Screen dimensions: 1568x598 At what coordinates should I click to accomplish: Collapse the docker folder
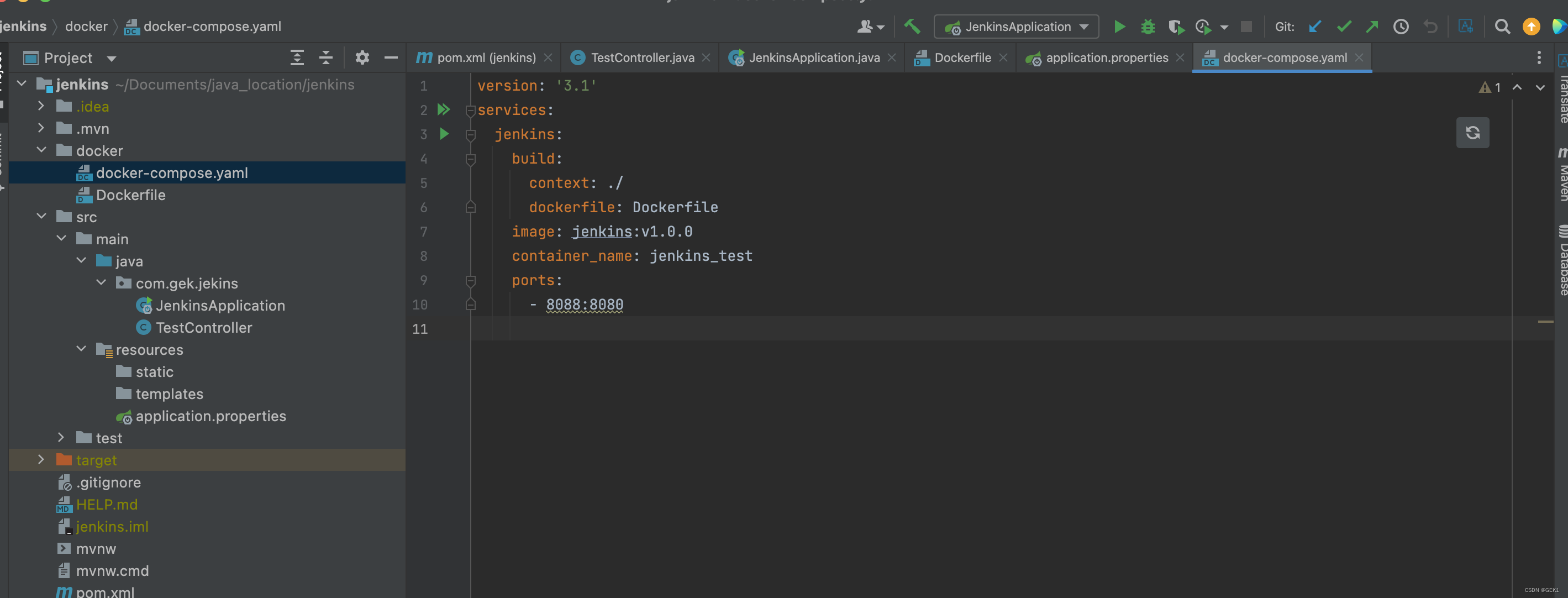(41, 150)
